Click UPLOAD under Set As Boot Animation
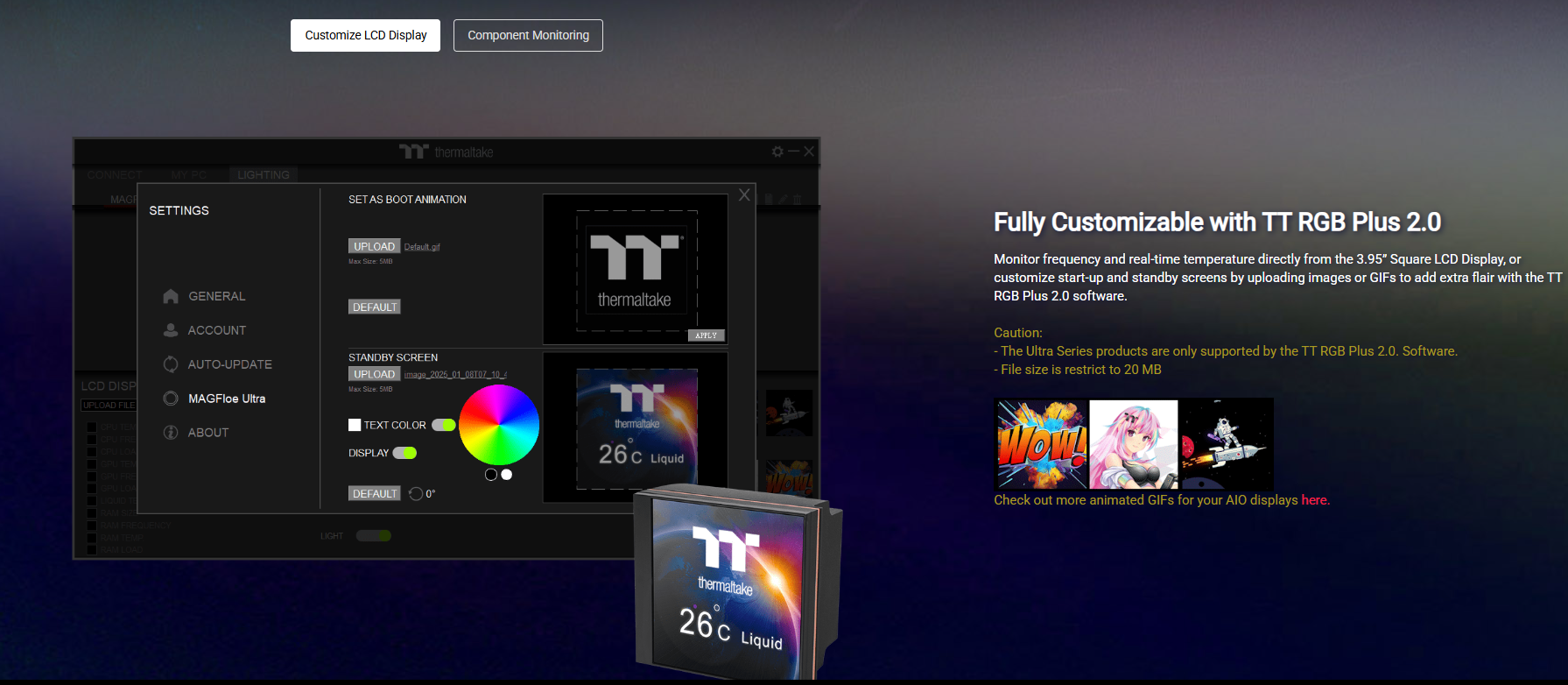 374,246
